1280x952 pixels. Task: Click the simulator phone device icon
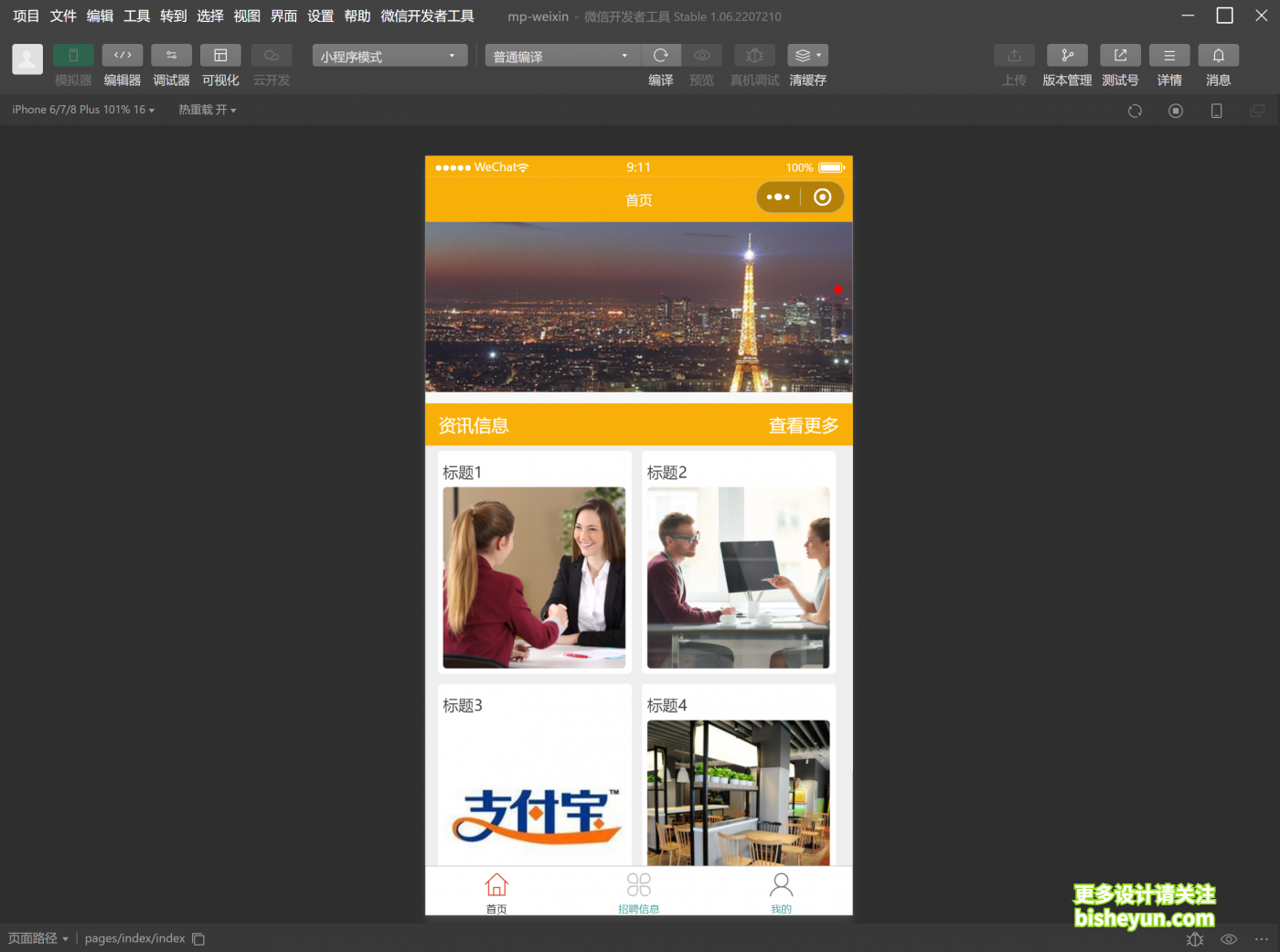coord(1216,111)
